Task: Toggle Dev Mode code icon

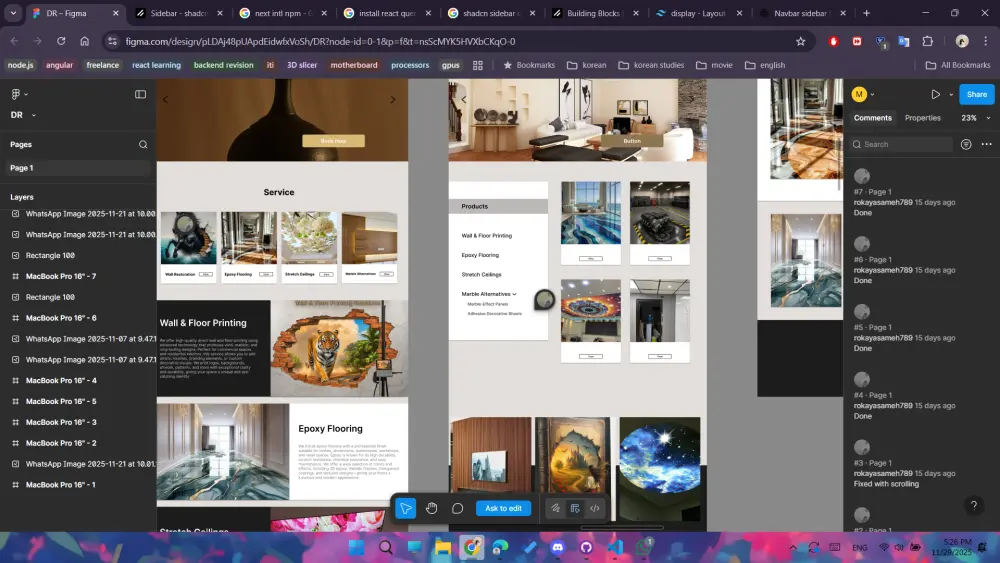Action: 594,508
